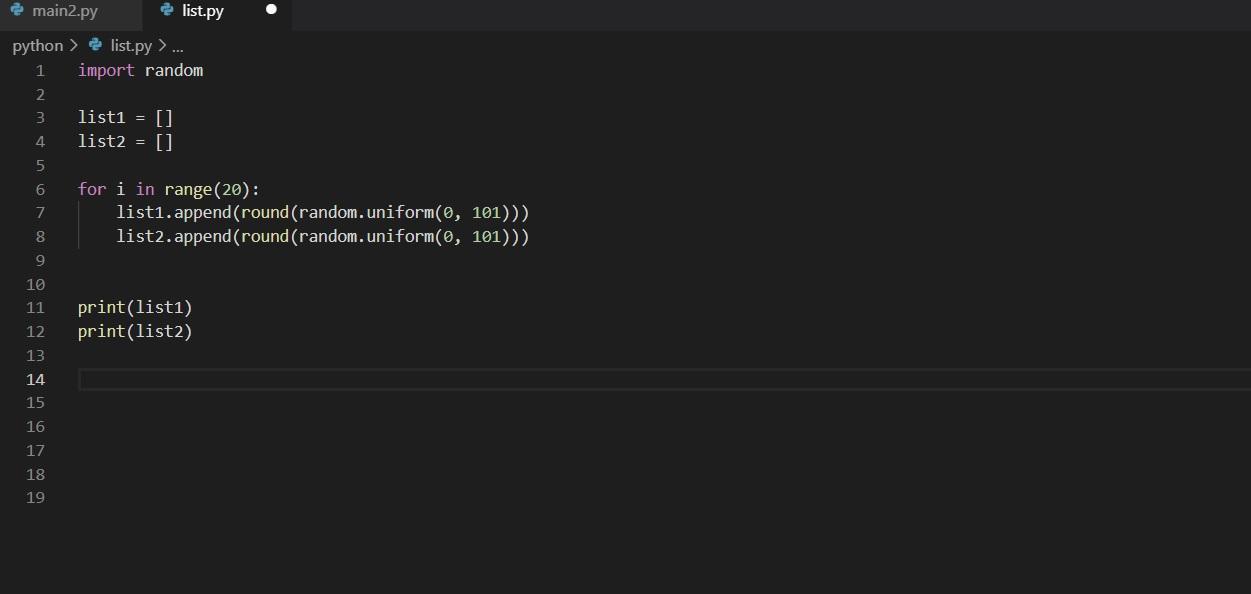The width and height of the screenshot is (1251, 594).
Task: Click the Python icon on list.py tab
Action: click(x=167, y=10)
